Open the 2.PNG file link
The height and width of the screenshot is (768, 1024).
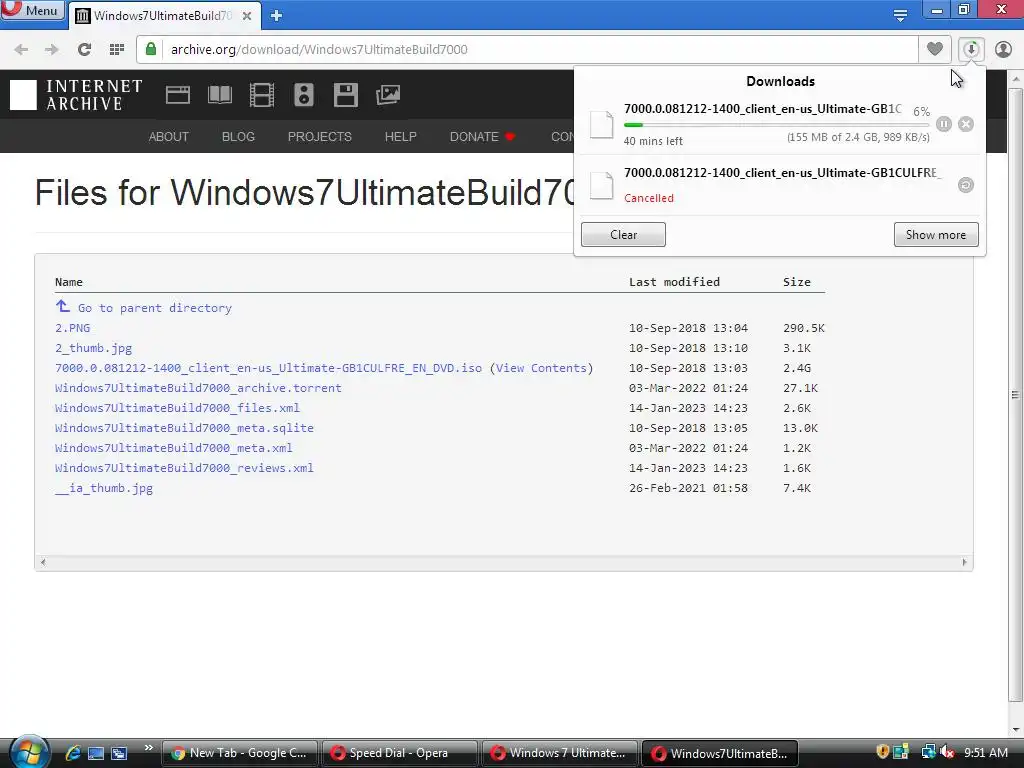tap(72, 328)
